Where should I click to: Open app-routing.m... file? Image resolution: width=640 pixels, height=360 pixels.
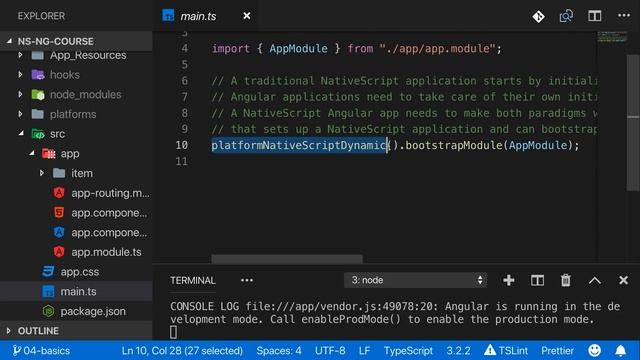pyautogui.click(x=110, y=193)
